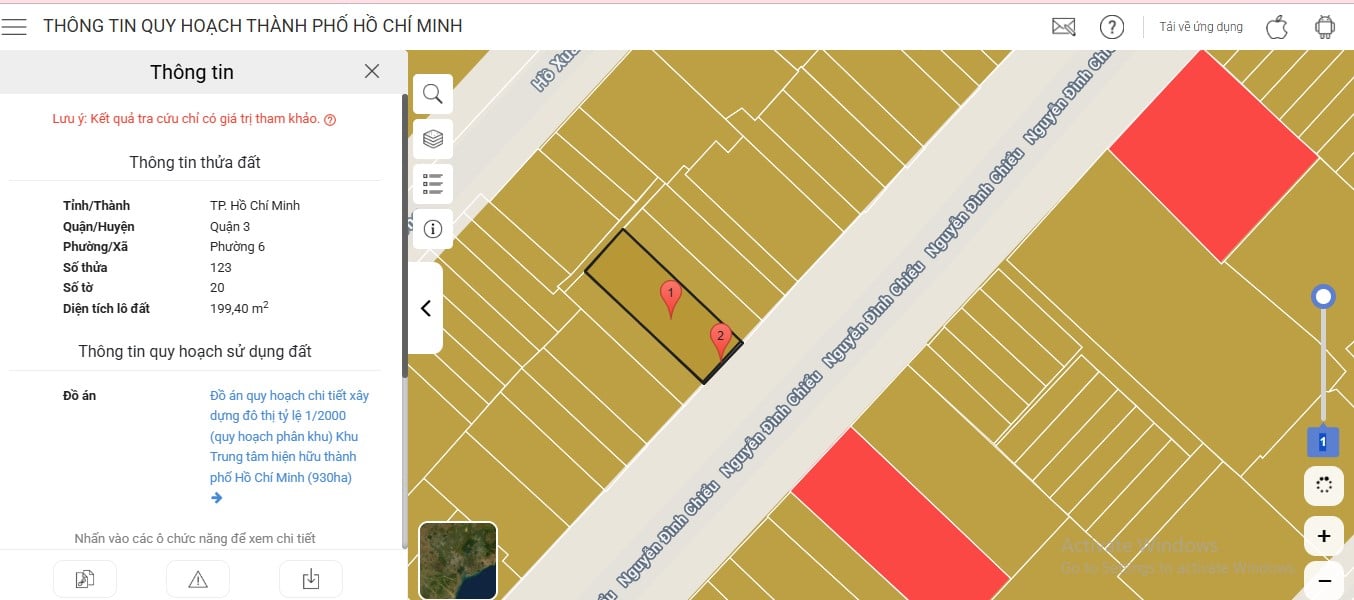Open the Đồ án quy hoạch chi tiết link
Image resolution: width=1354 pixels, height=600 pixels.
coord(289,436)
